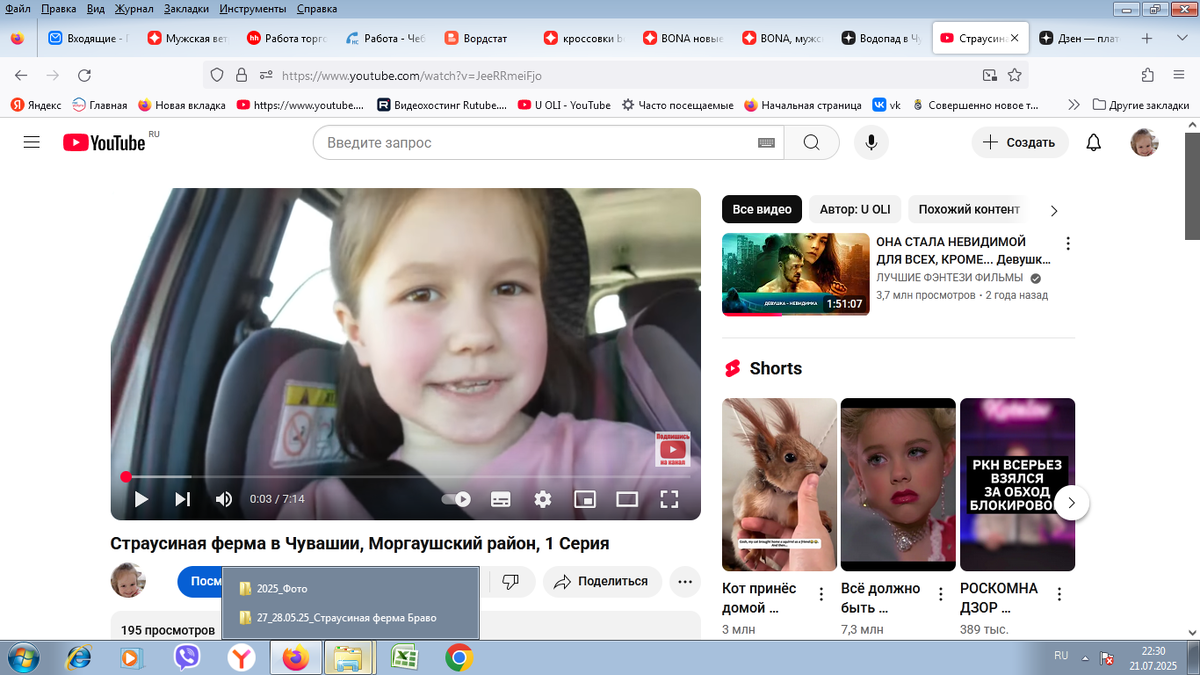Screen dimensions: 1200x675
Task: Play the video
Action: [142, 499]
